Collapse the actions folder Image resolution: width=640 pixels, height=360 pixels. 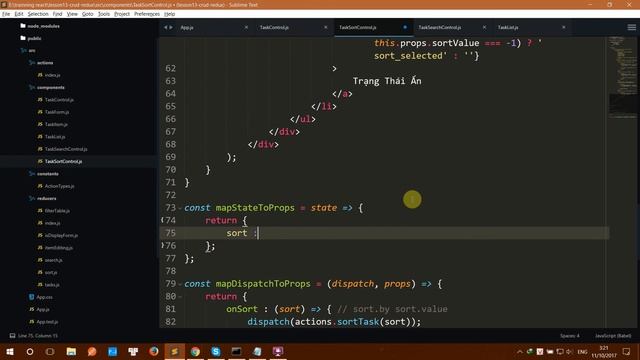pyautogui.click(x=45, y=63)
